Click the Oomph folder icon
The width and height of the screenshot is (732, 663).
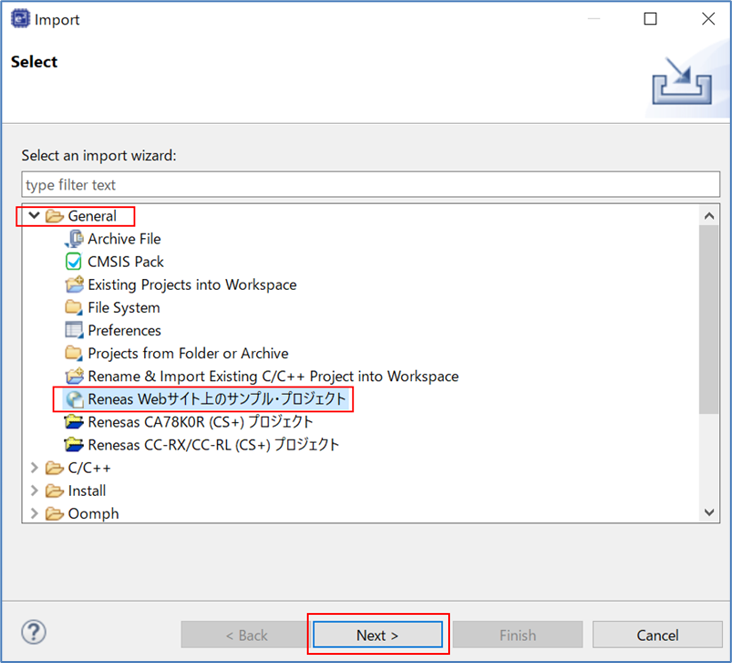(54, 514)
